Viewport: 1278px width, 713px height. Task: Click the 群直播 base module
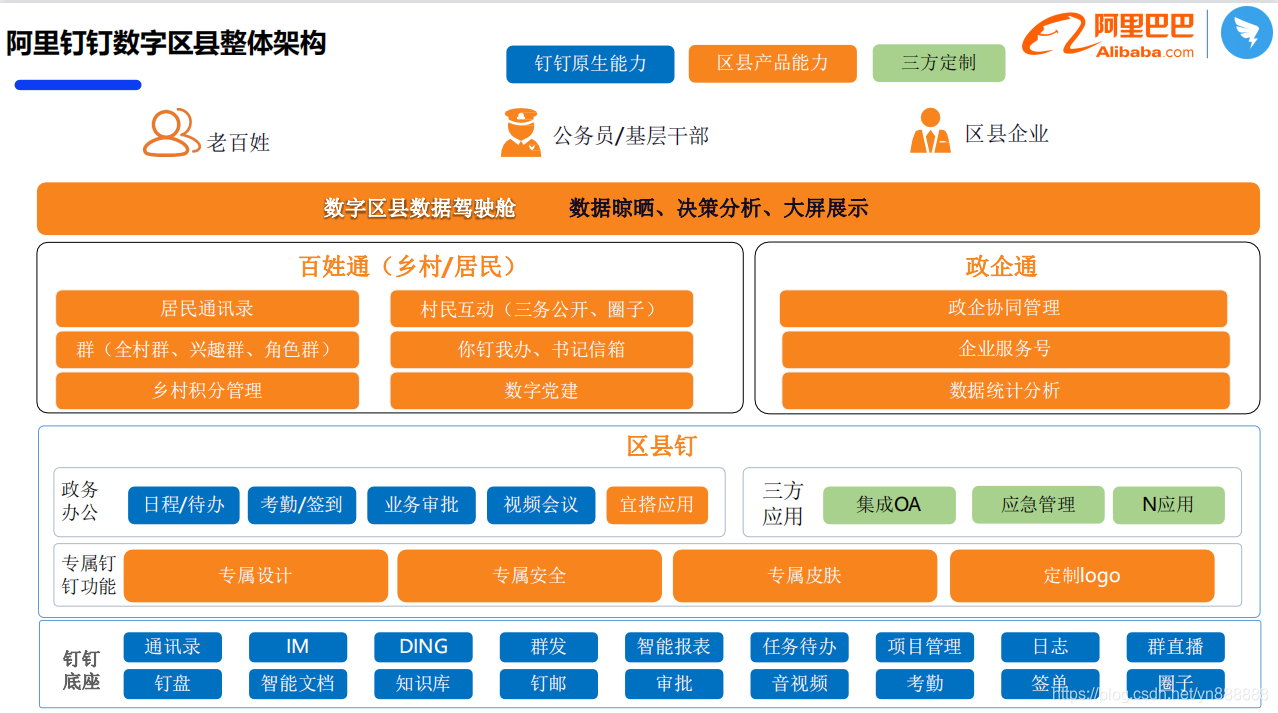point(1175,647)
